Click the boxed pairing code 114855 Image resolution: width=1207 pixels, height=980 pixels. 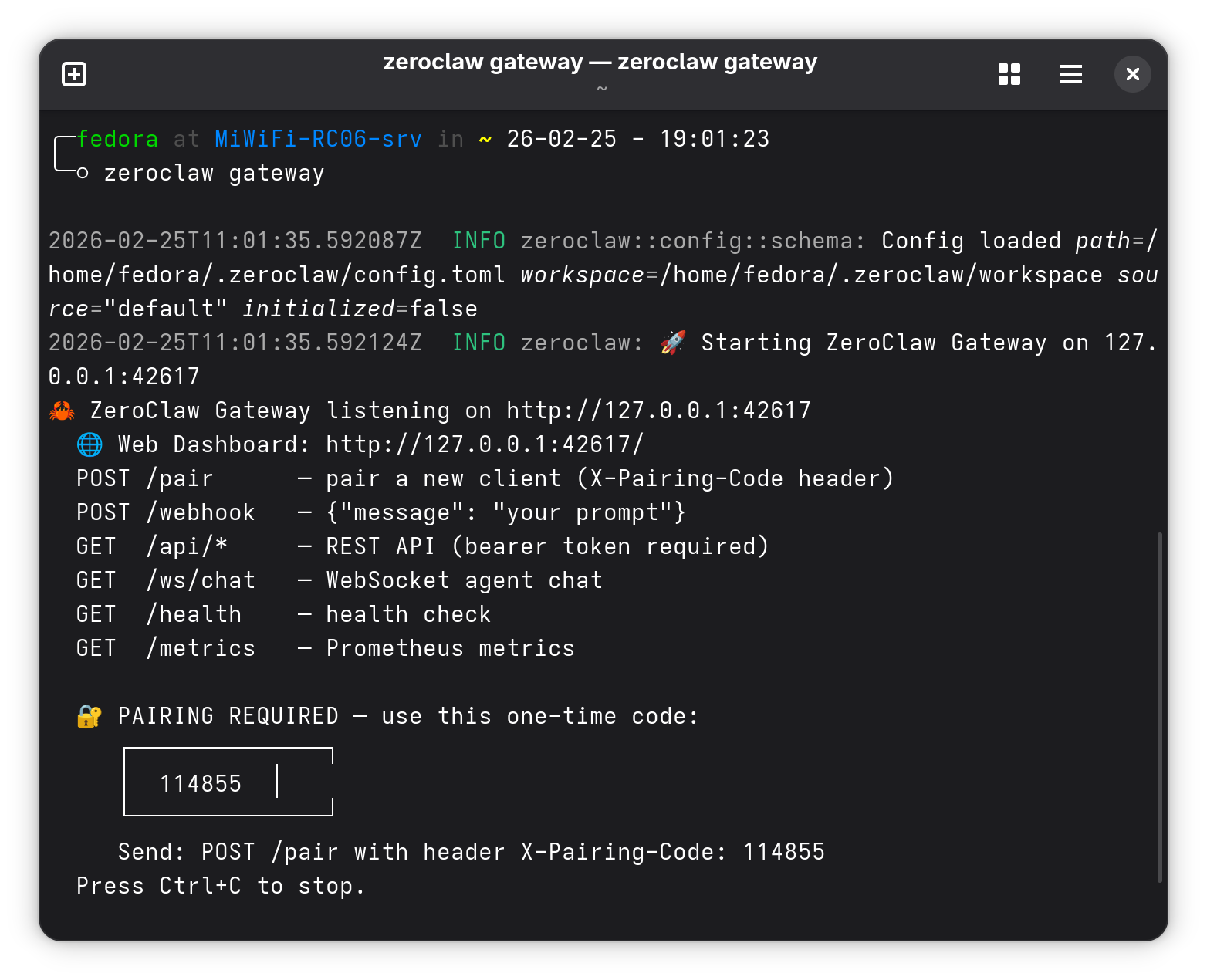point(201,784)
